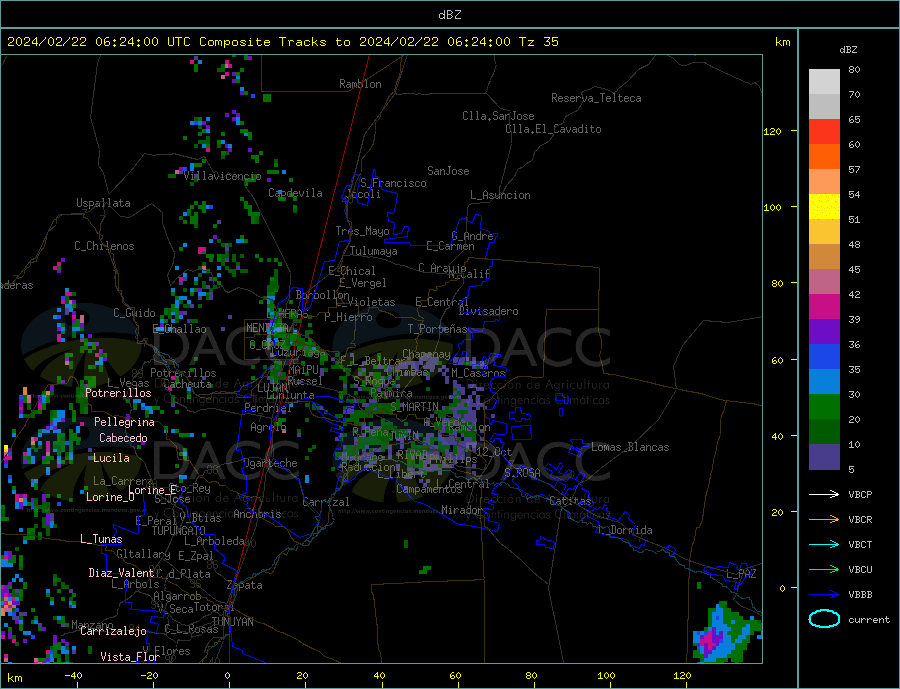Click the 'Carrizal' map label
The width and height of the screenshot is (900, 689).
pyautogui.click(x=326, y=502)
